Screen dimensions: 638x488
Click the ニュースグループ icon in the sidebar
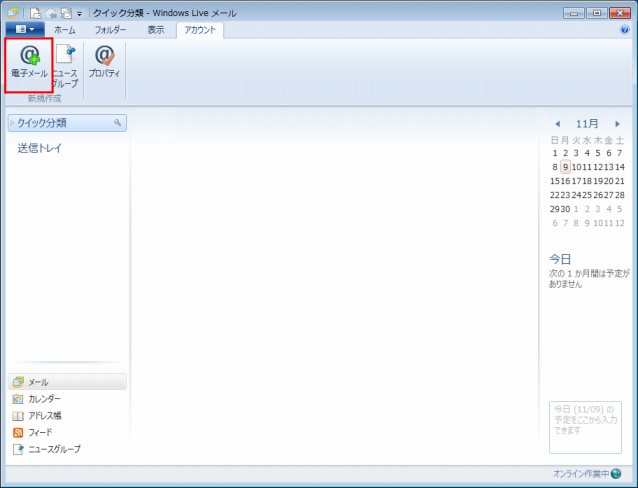[x=18, y=449]
